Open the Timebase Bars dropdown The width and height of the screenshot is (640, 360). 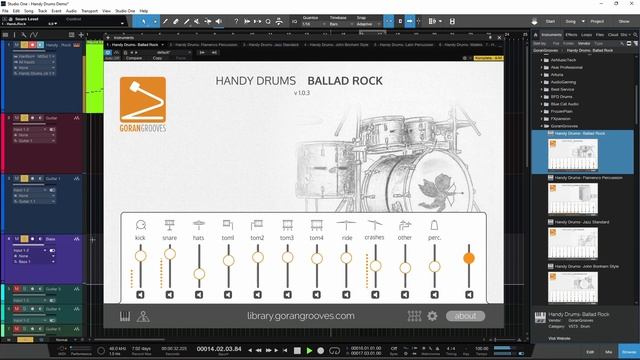click(x=341, y=24)
